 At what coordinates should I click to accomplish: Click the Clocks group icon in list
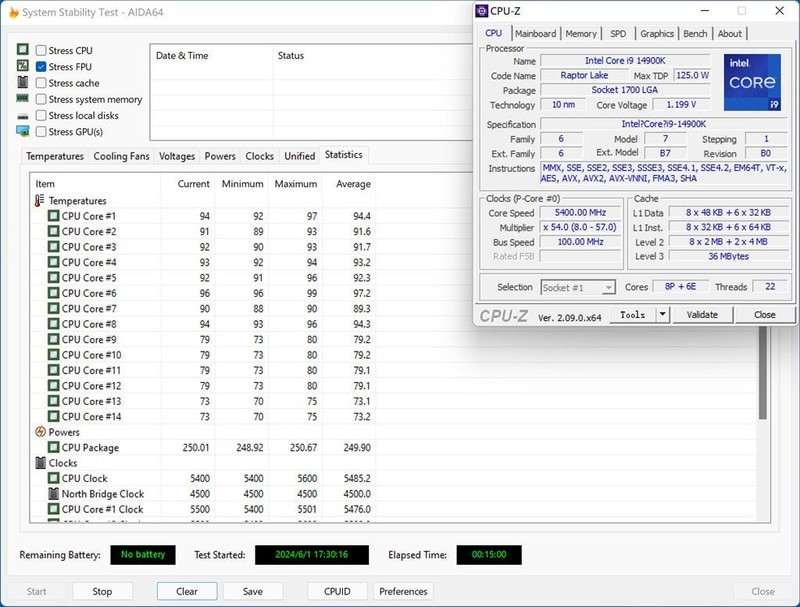(x=40, y=463)
